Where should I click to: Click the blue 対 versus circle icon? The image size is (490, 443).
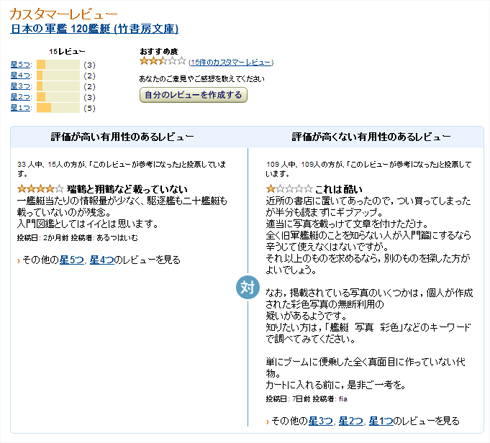[248, 287]
